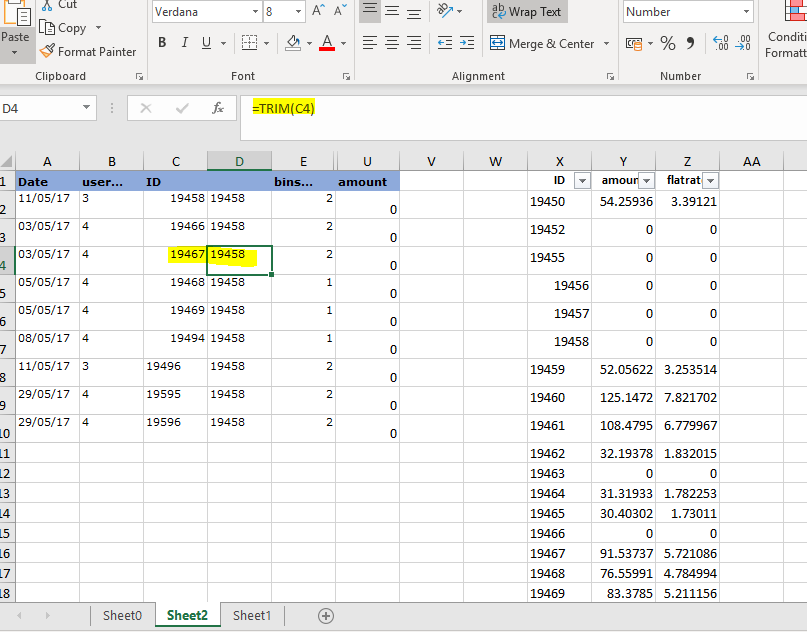Screen dimensions: 807x632
Task: Switch to the Sheet0 tab
Action: click(x=122, y=616)
